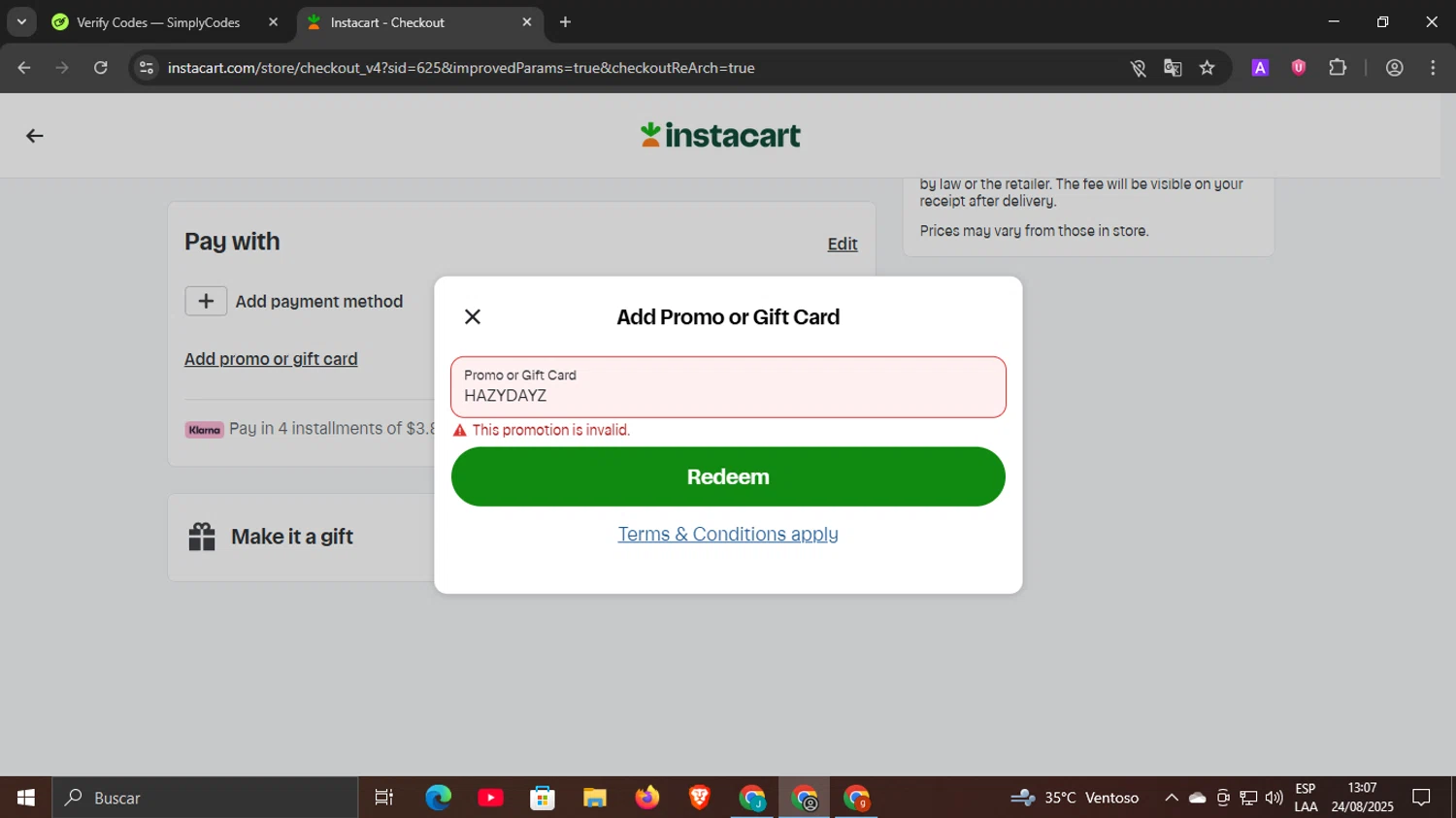Image resolution: width=1456 pixels, height=818 pixels.
Task: Open the notifications center icon
Action: 1422,798
